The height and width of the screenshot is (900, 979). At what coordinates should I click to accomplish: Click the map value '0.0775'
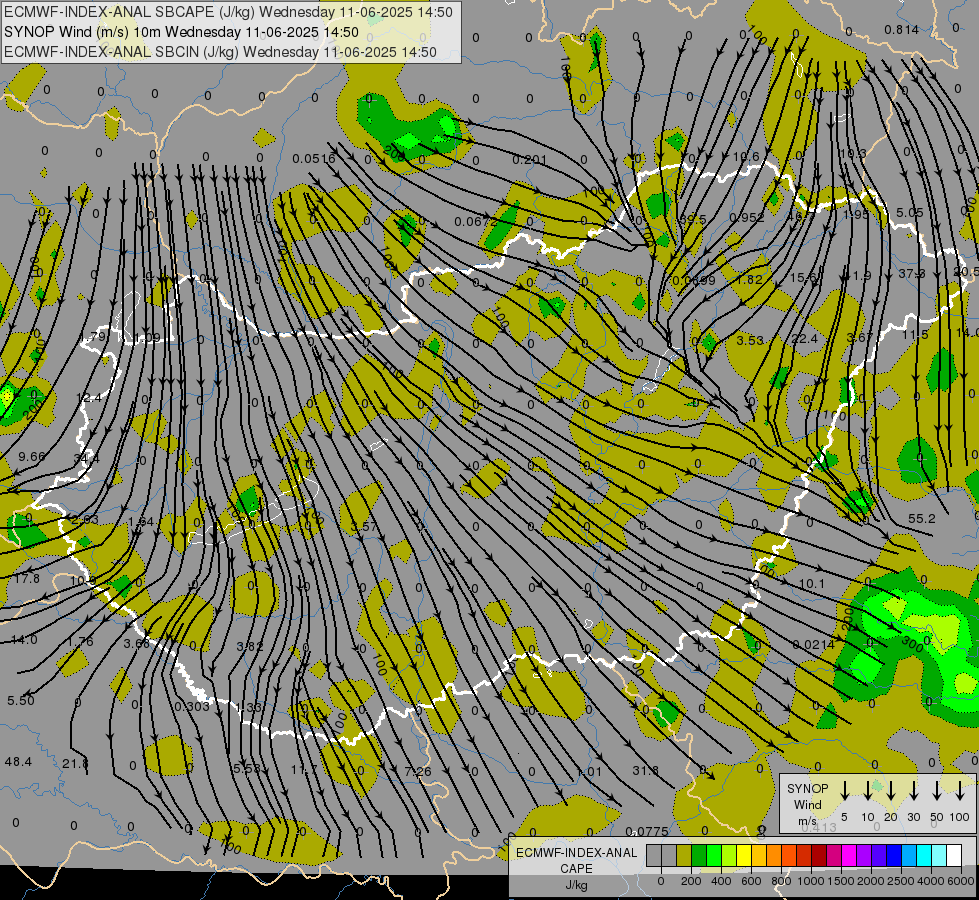pos(647,831)
